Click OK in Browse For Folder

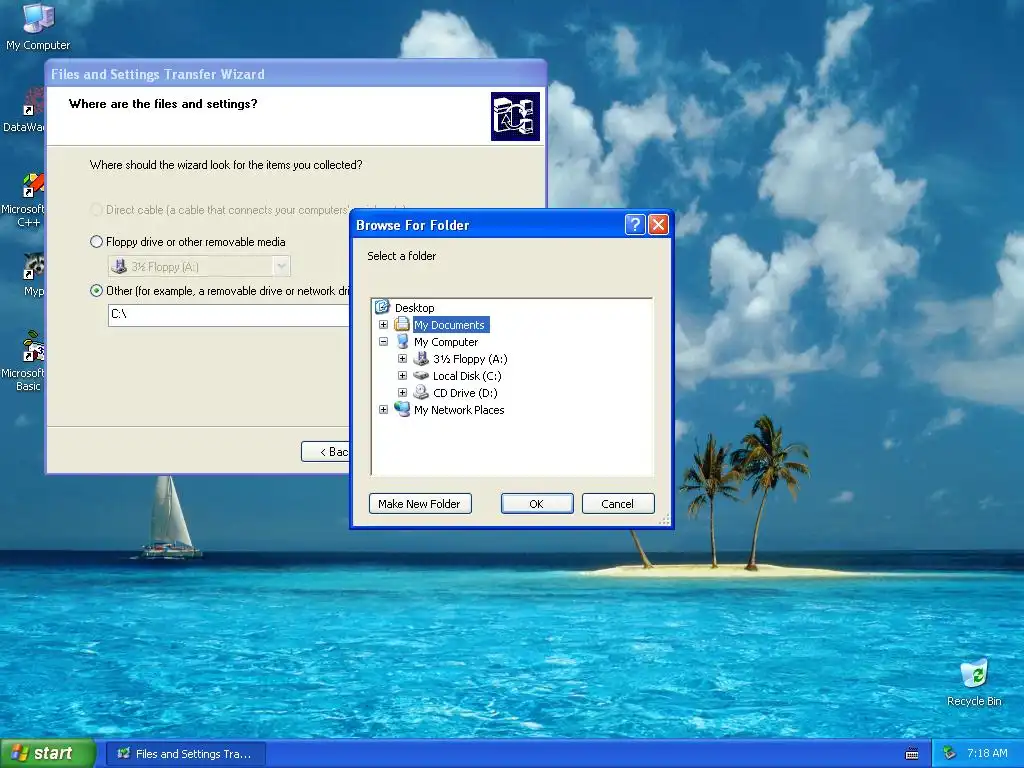click(x=537, y=504)
